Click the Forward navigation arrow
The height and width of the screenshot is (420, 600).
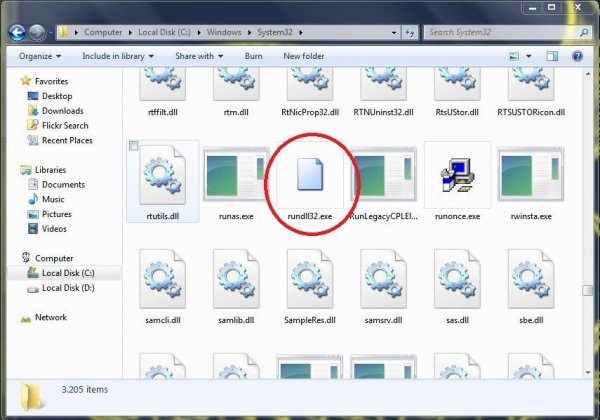[x=37, y=33]
